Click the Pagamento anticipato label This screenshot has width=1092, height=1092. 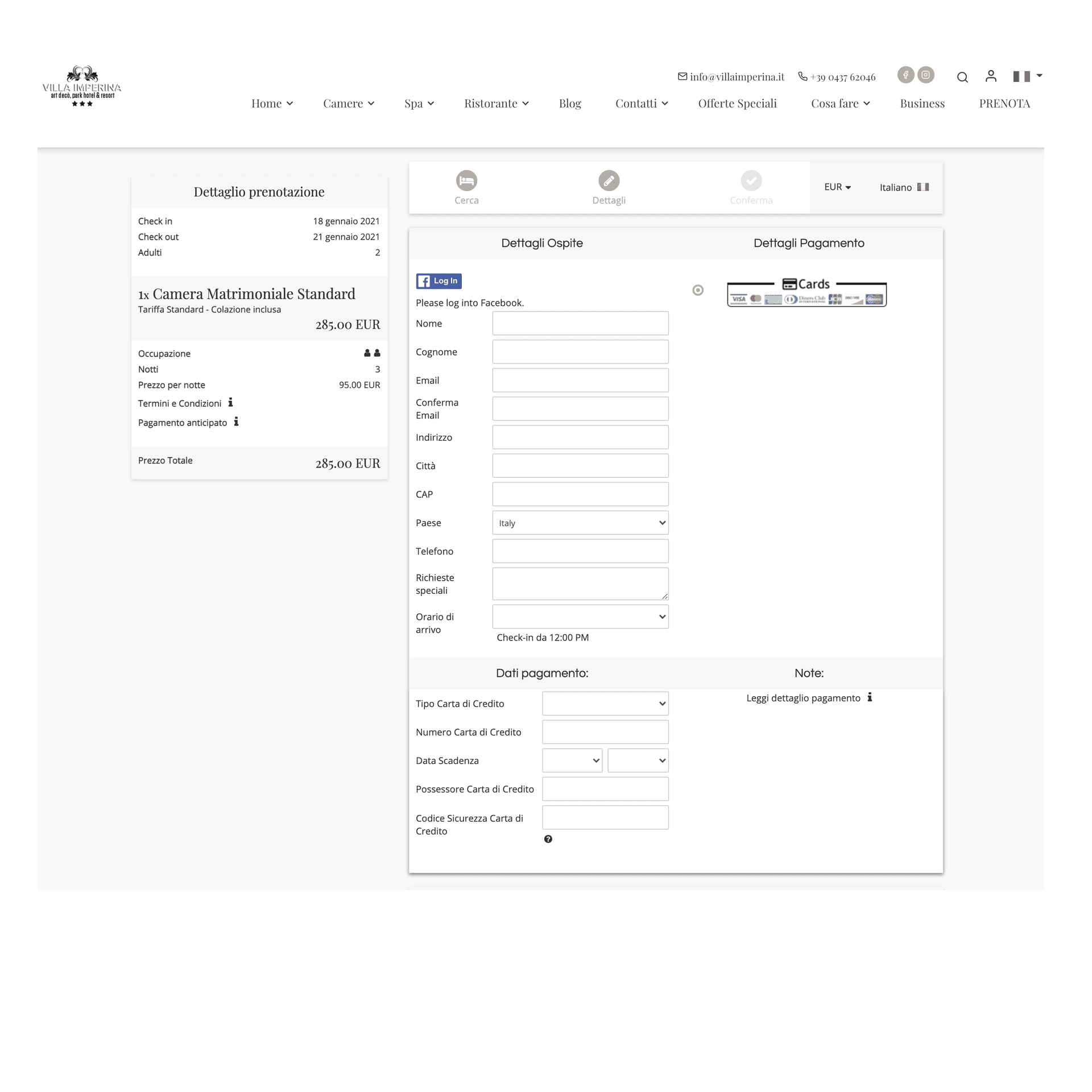pos(183,423)
